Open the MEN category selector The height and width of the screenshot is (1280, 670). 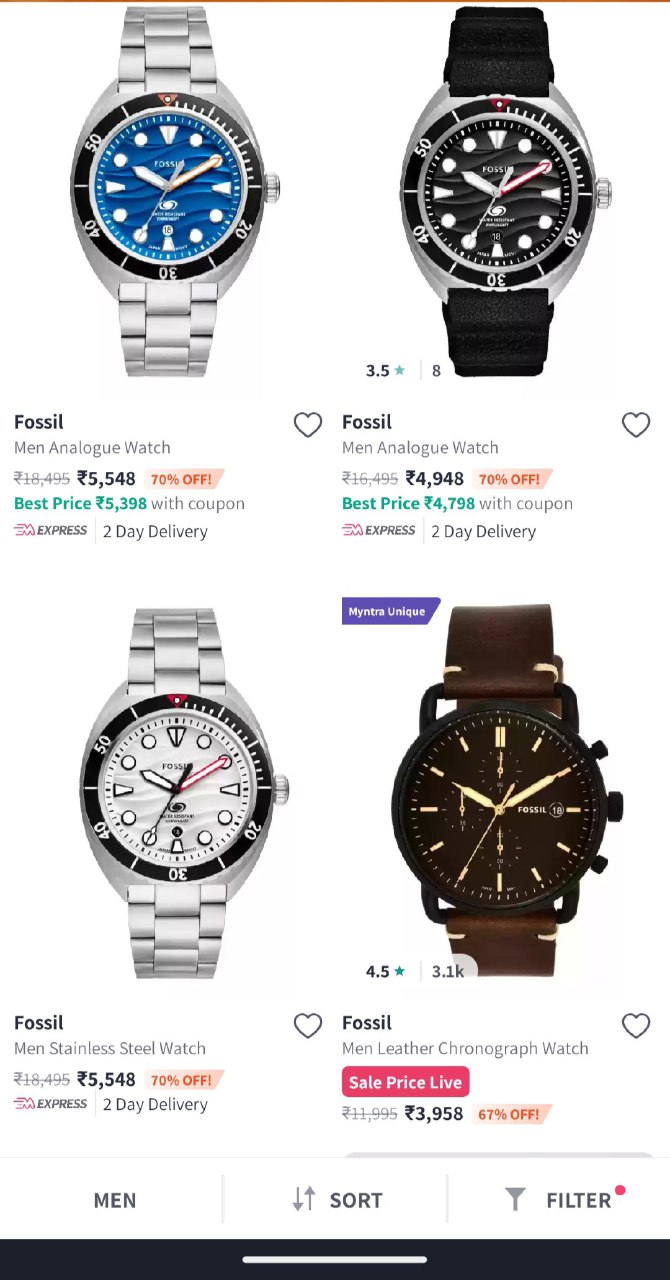pyautogui.click(x=114, y=1199)
